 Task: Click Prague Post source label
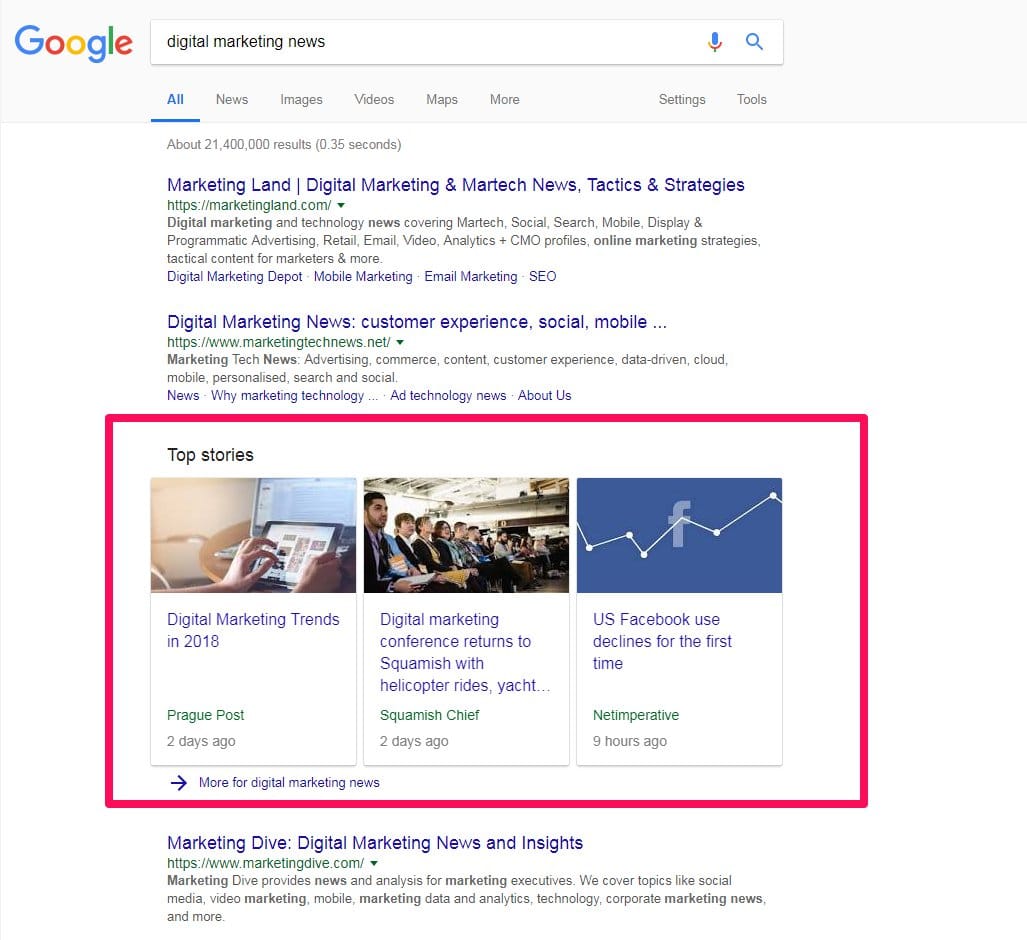205,715
